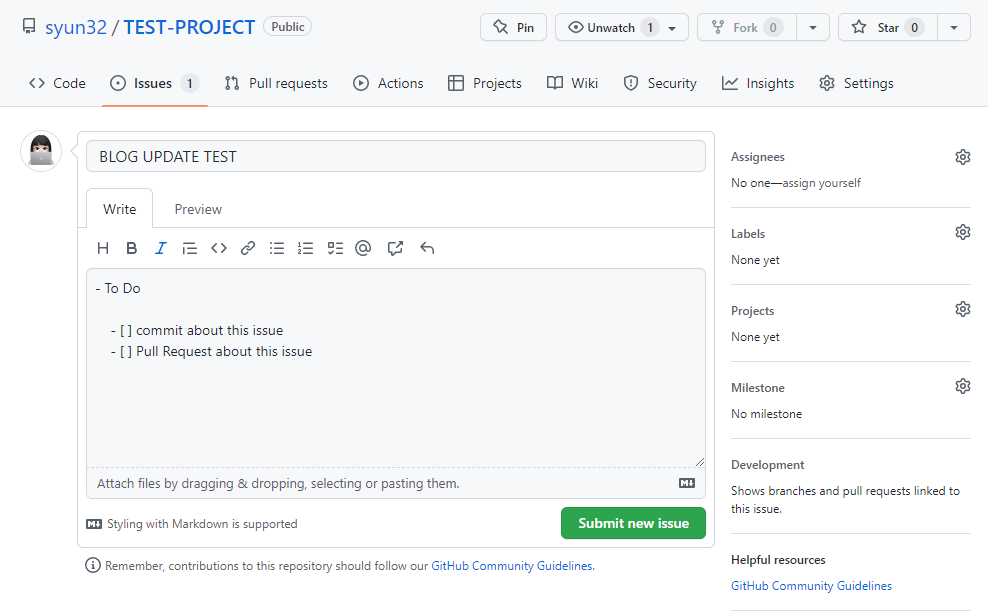The width and height of the screenshot is (988, 616).
Task: Open the Issues tab
Action: point(154,83)
